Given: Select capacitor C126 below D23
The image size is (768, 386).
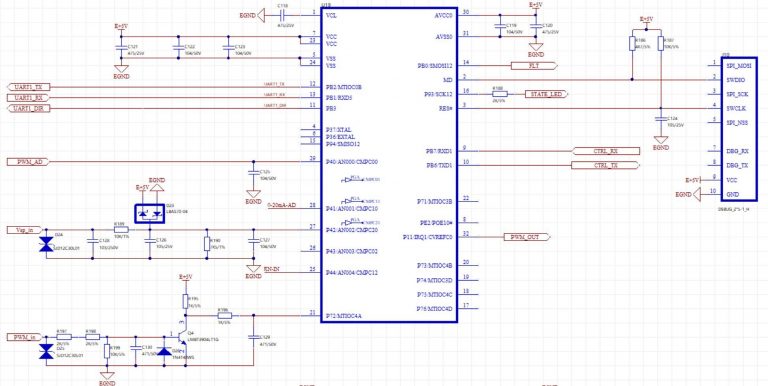Looking at the screenshot, I should click(x=150, y=241).
